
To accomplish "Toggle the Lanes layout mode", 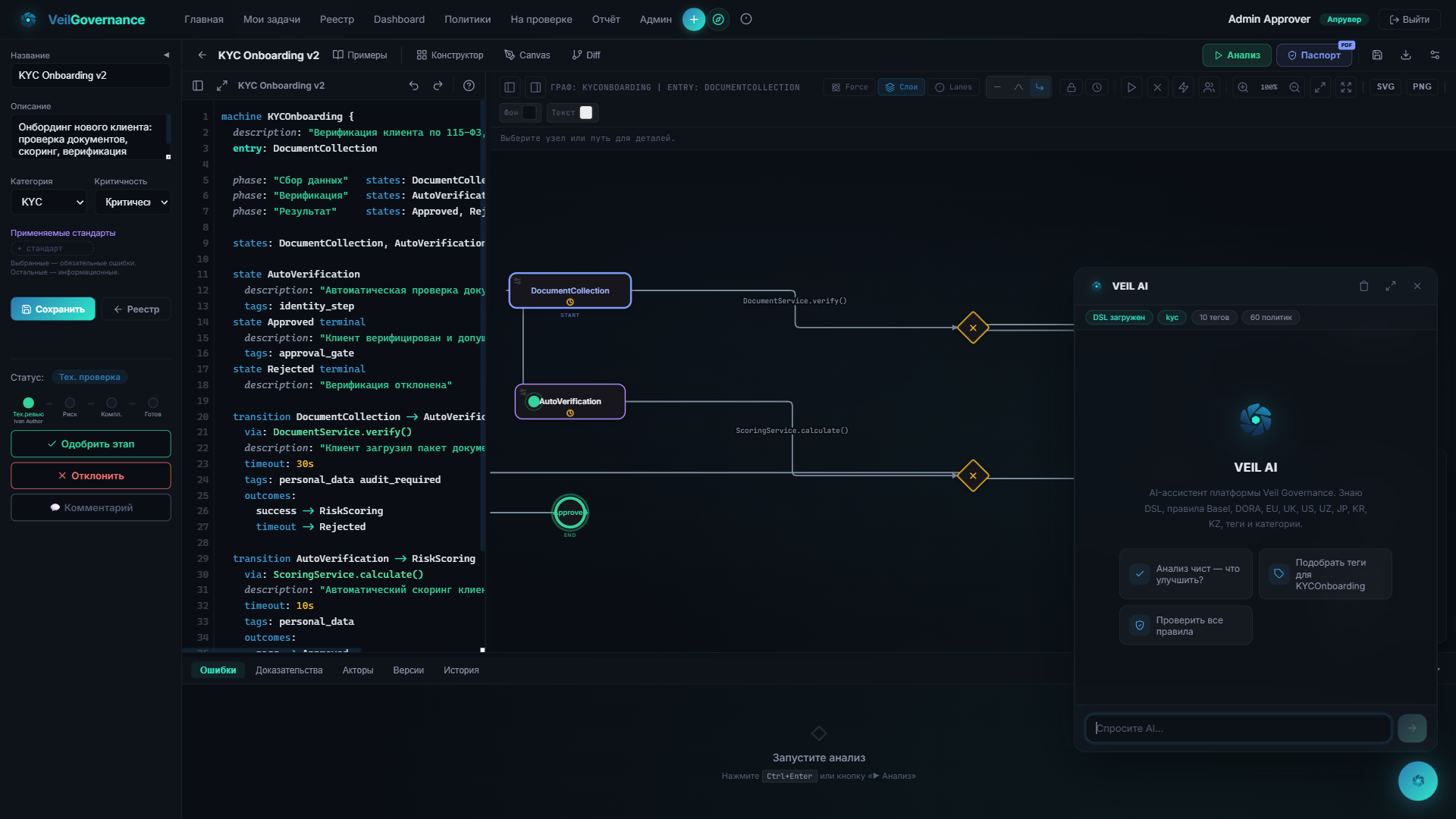I will point(953,87).
